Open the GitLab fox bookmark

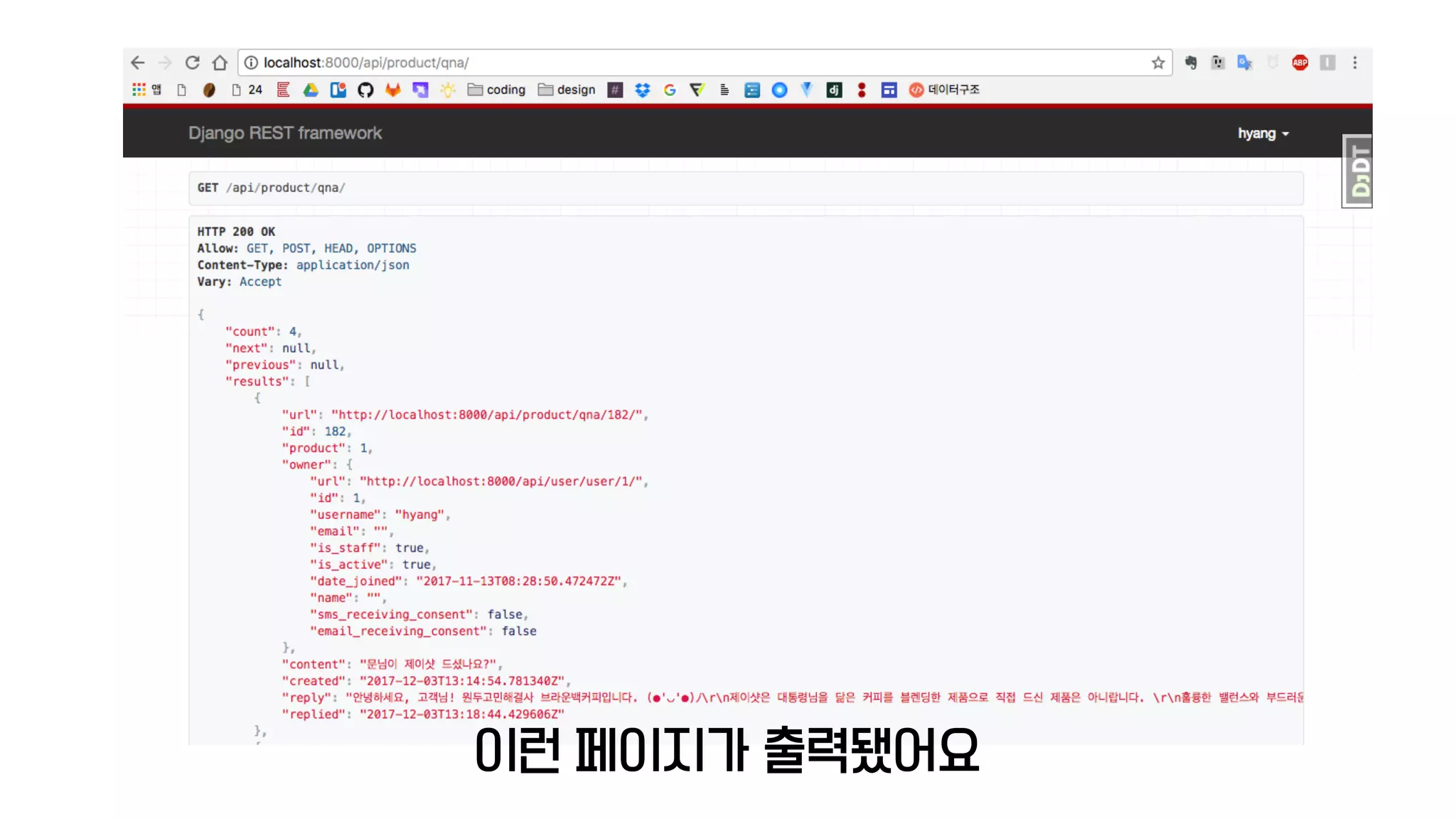coord(393,90)
